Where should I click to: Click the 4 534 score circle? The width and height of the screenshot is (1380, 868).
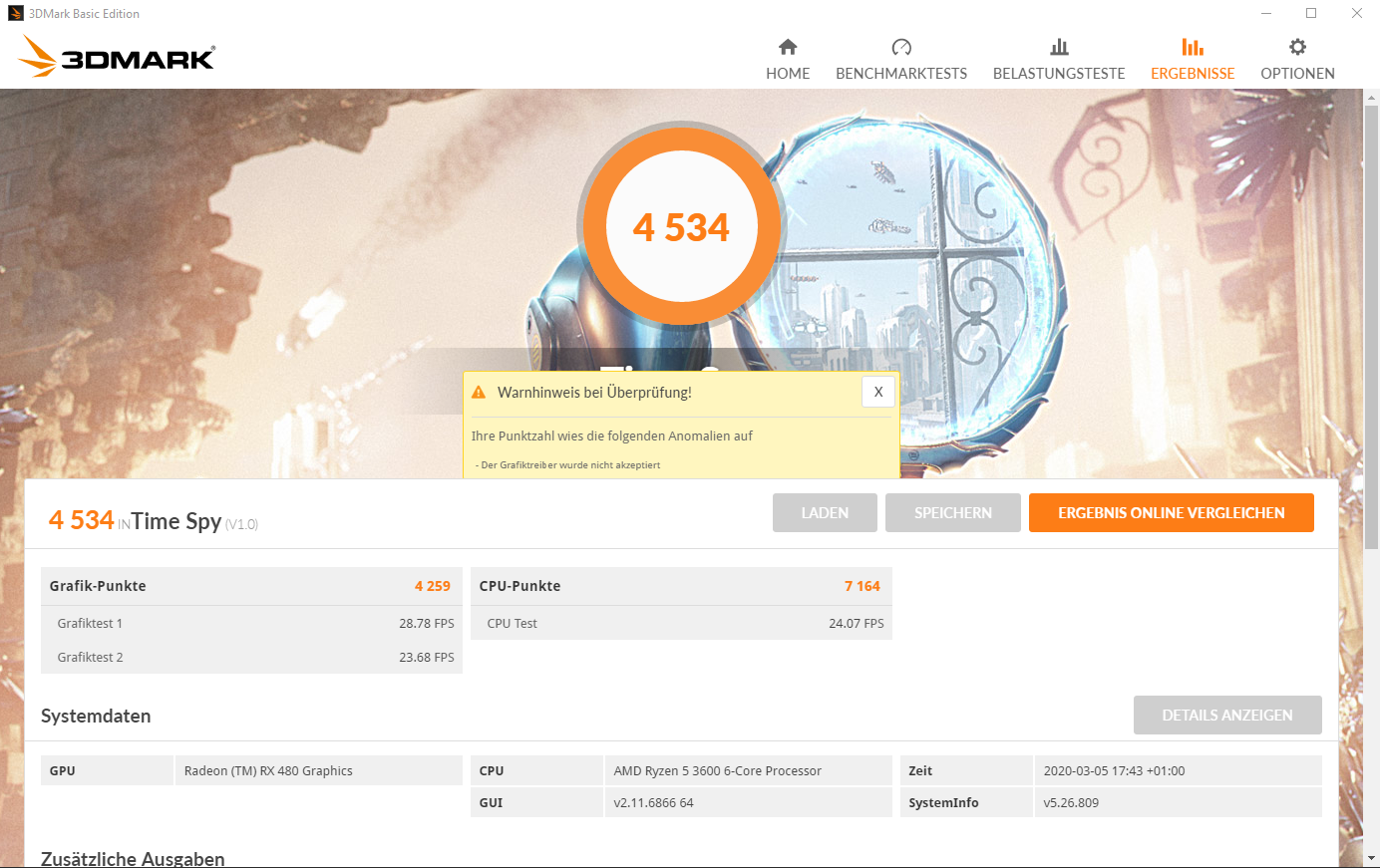click(682, 227)
